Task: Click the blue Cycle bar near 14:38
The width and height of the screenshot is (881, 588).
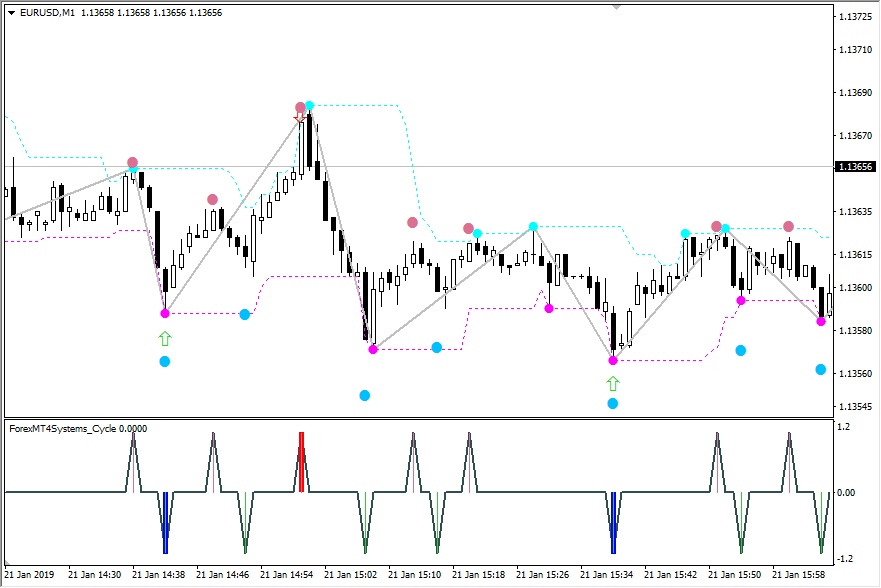Action: point(165,521)
